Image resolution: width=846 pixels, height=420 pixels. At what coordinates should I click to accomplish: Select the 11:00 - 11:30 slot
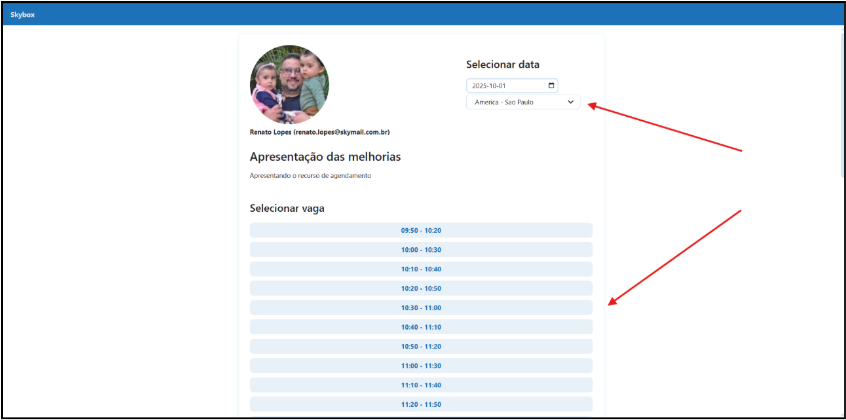click(421, 366)
